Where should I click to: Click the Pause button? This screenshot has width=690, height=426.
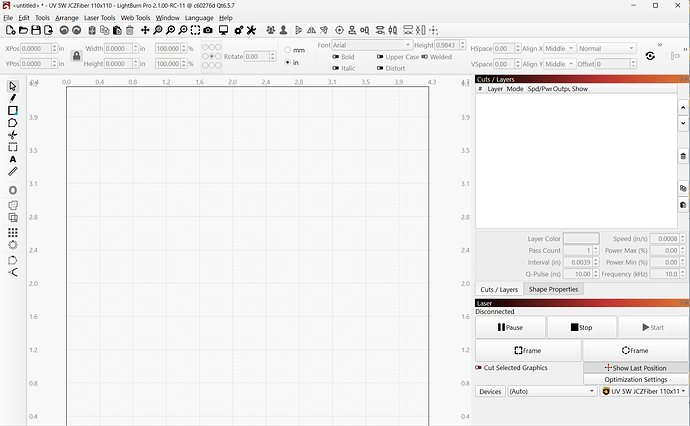click(510, 327)
